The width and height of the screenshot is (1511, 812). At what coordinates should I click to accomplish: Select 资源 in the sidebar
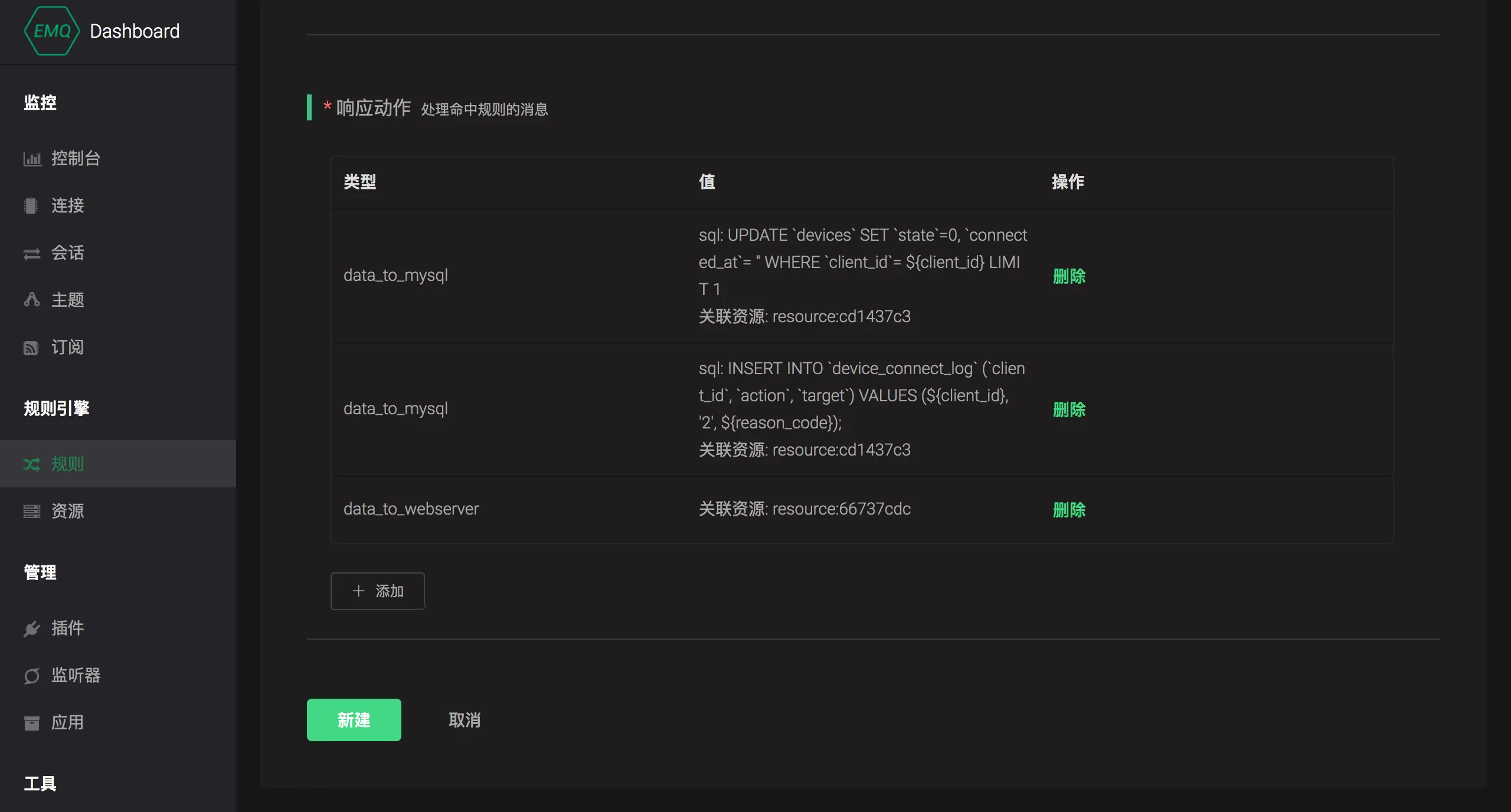pyautogui.click(x=67, y=511)
